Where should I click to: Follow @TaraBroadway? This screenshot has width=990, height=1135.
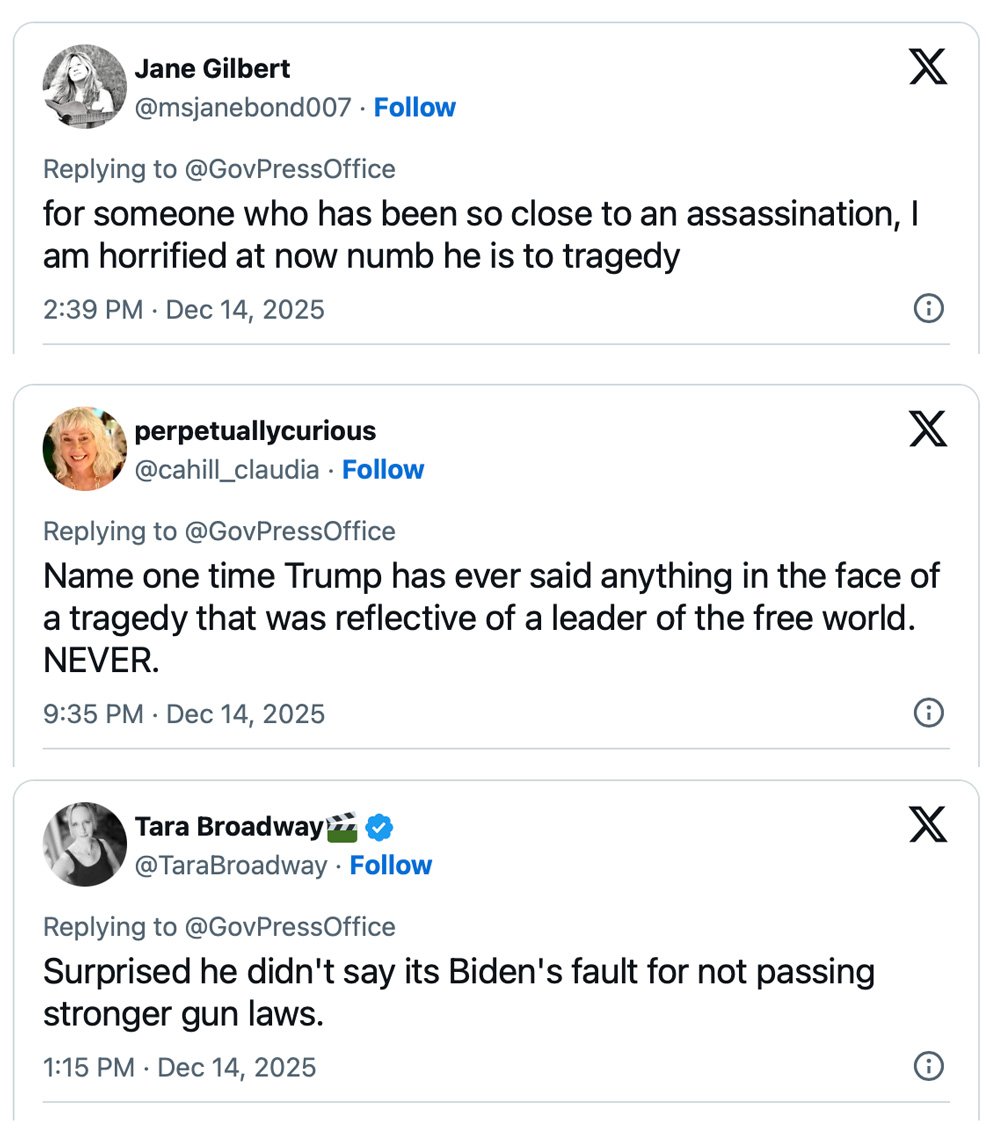click(390, 865)
